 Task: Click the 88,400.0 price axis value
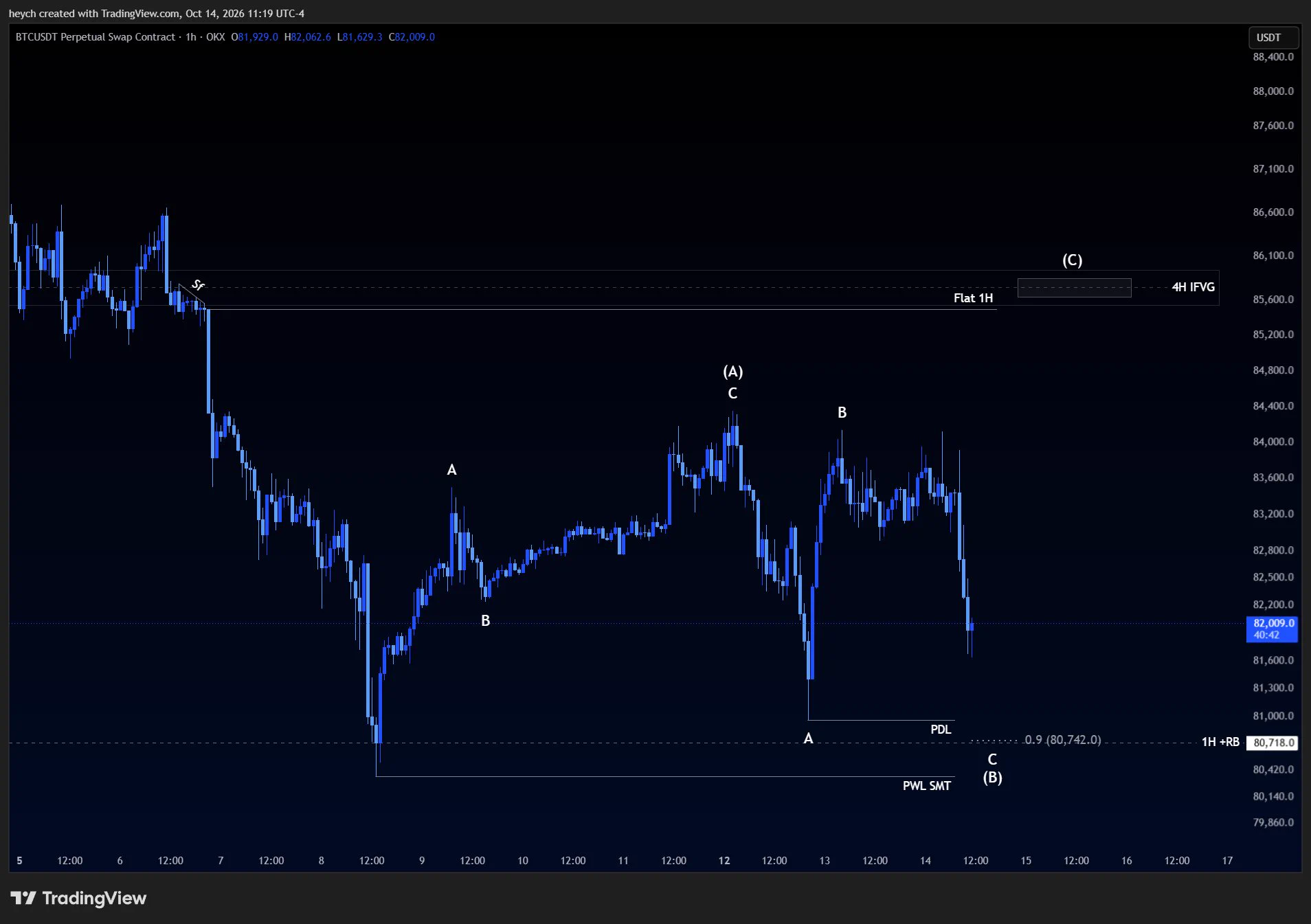tap(1273, 57)
